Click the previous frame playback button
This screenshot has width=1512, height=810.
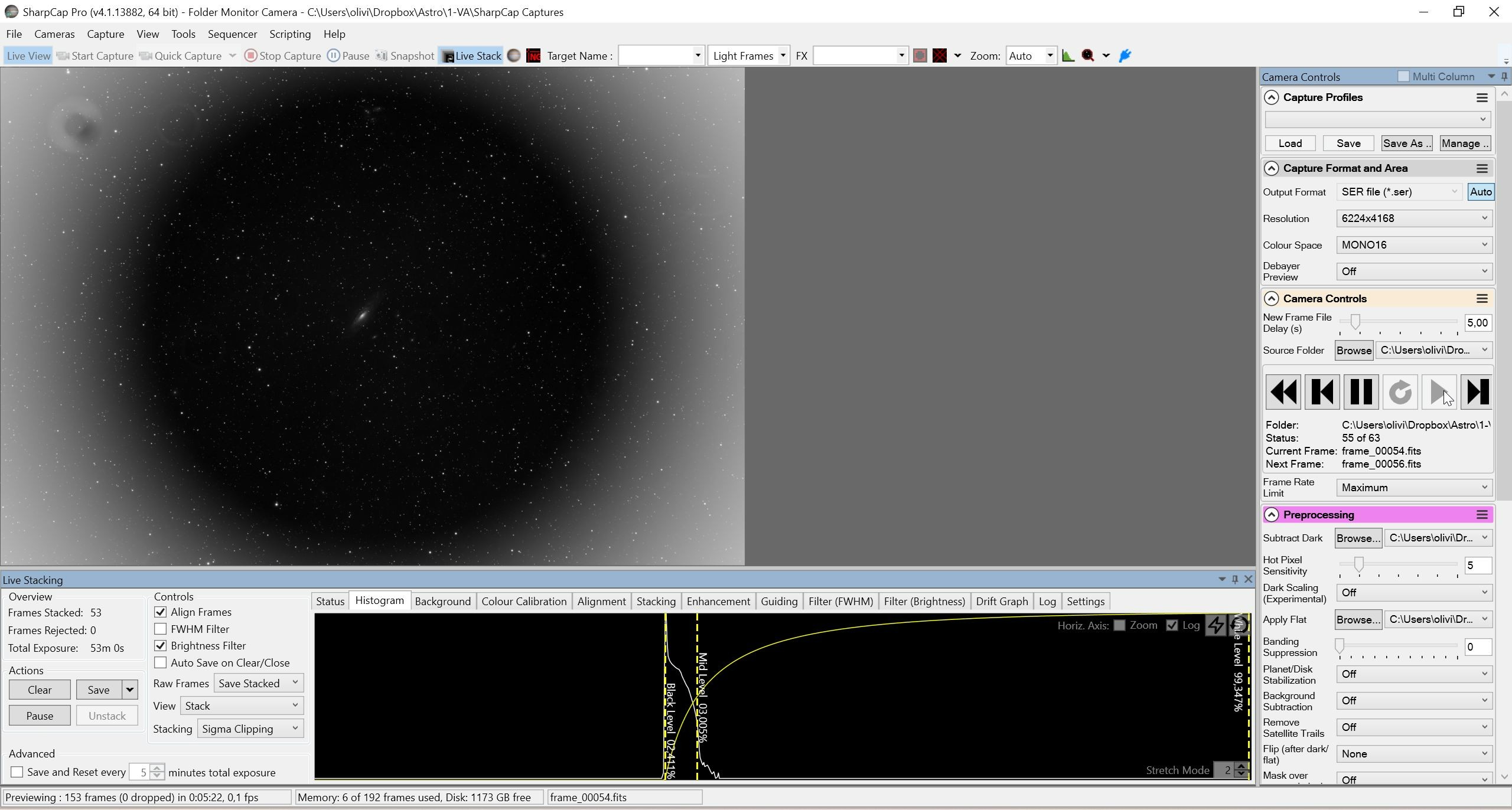pos(1322,392)
